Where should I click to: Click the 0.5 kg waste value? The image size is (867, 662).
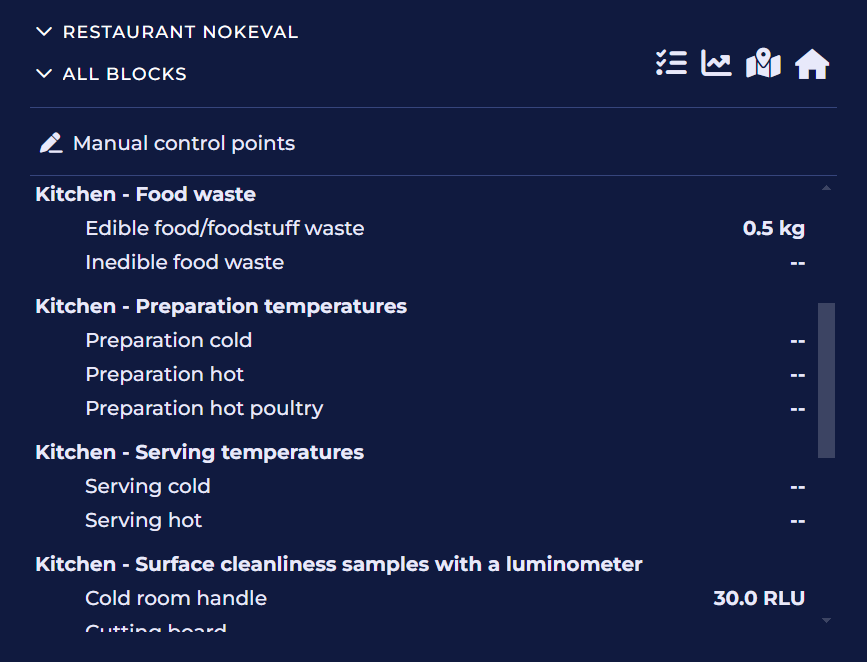(x=774, y=228)
